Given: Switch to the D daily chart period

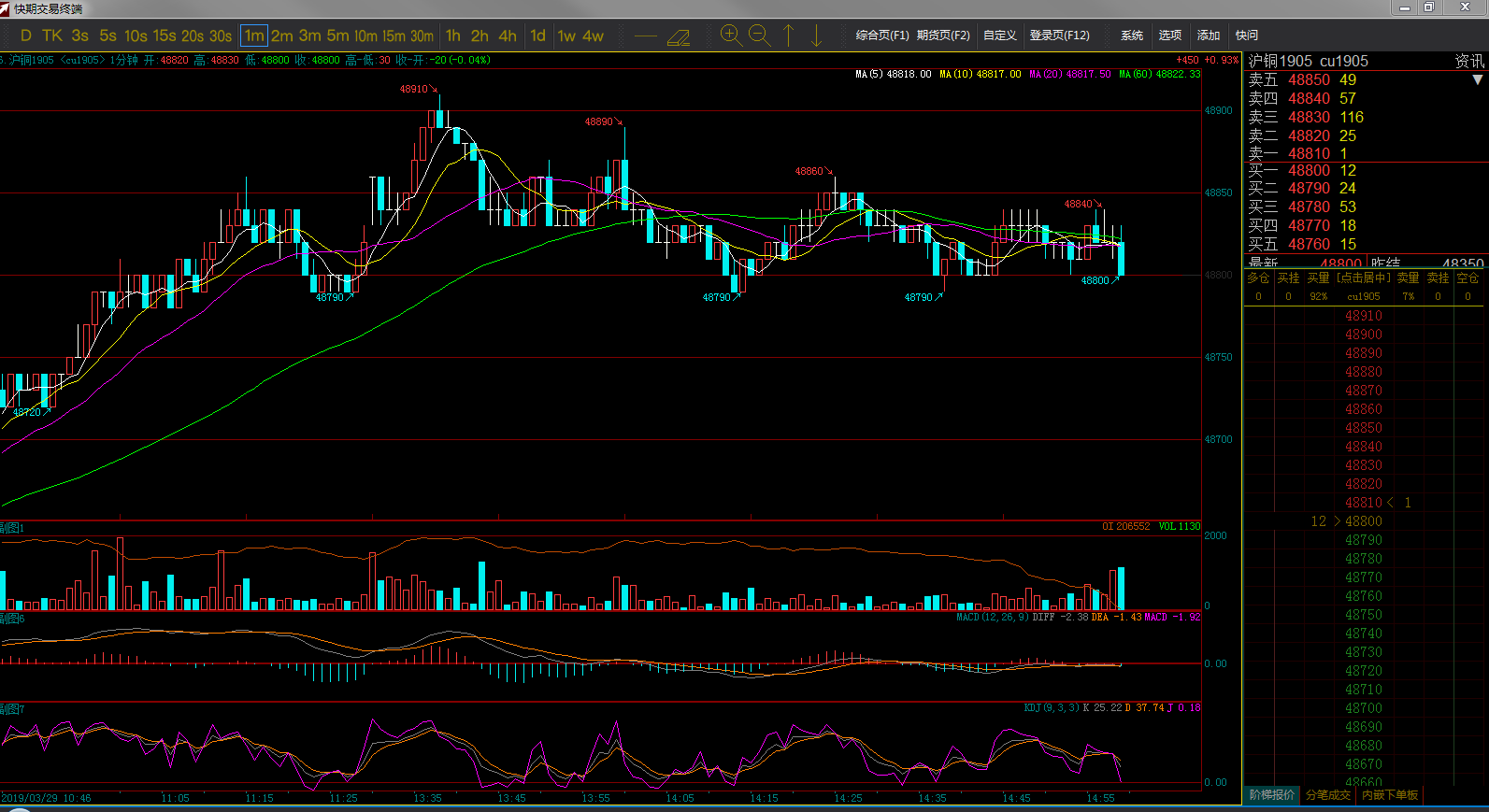Looking at the screenshot, I should [25, 36].
